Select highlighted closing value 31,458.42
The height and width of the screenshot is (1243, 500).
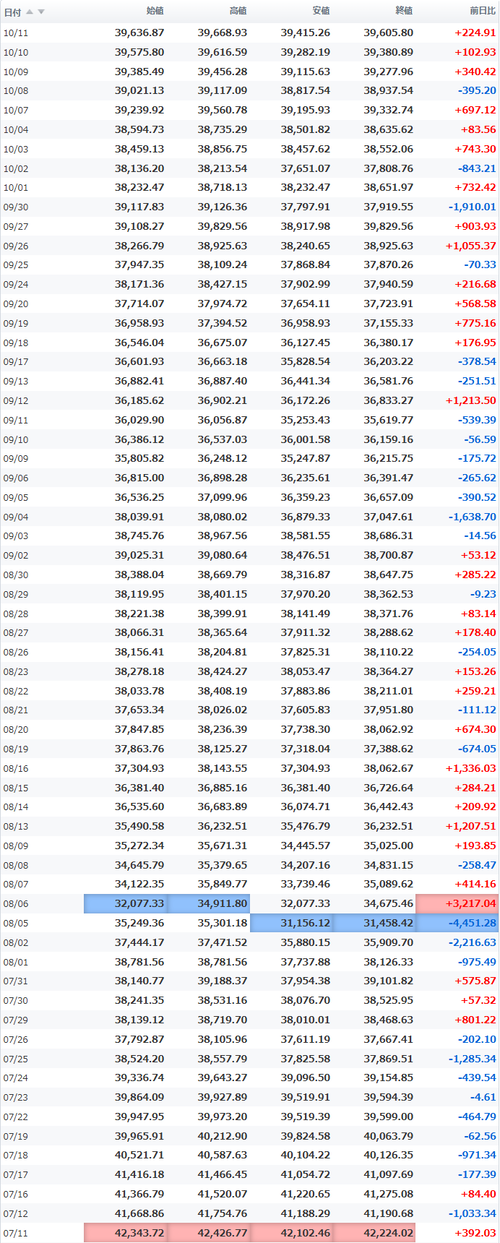(x=374, y=923)
